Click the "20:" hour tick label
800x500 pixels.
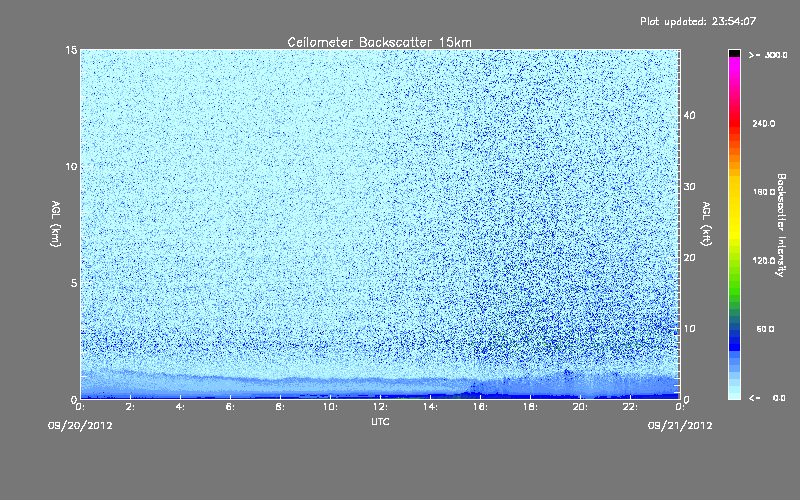pyautogui.click(x=580, y=407)
